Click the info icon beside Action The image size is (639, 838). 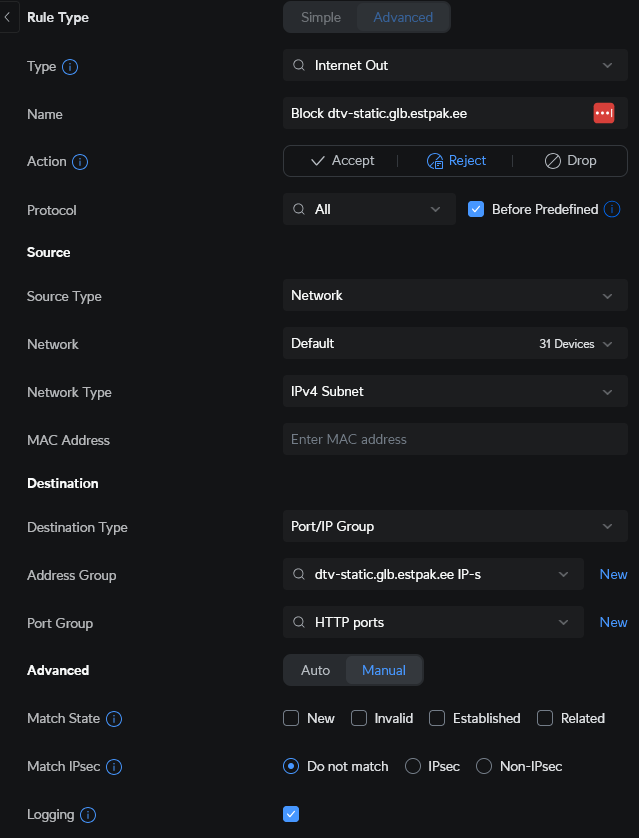click(x=80, y=161)
